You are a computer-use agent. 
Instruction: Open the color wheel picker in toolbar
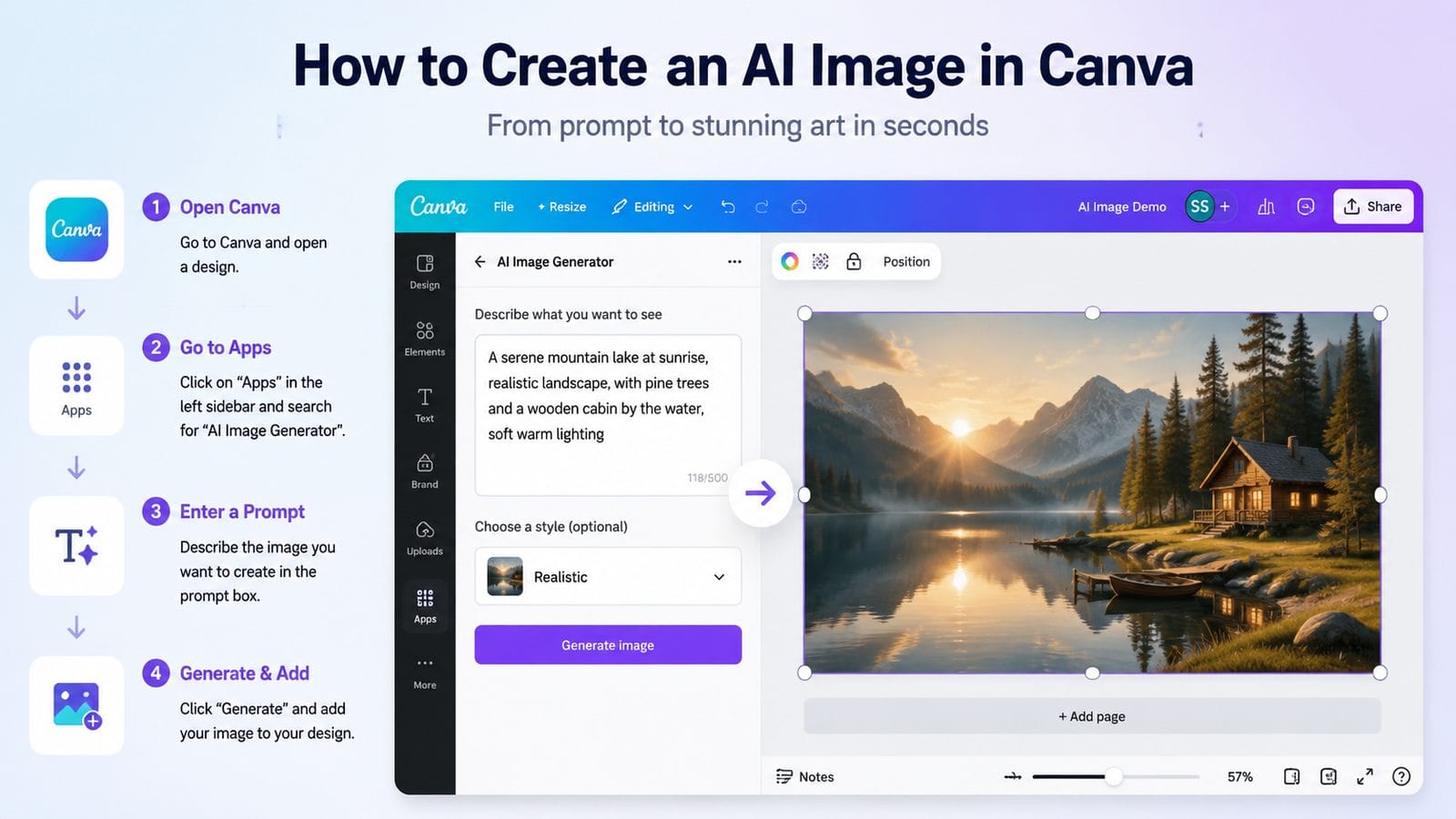[x=790, y=261]
